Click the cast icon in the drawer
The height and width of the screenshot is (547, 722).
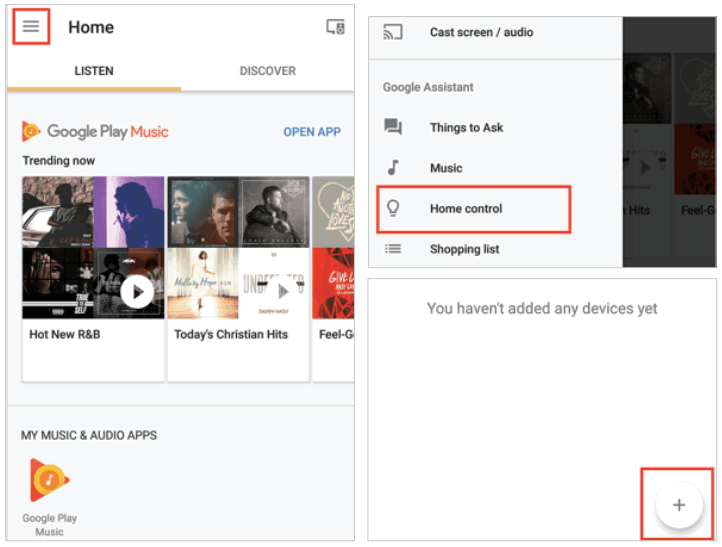pyautogui.click(x=393, y=32)
